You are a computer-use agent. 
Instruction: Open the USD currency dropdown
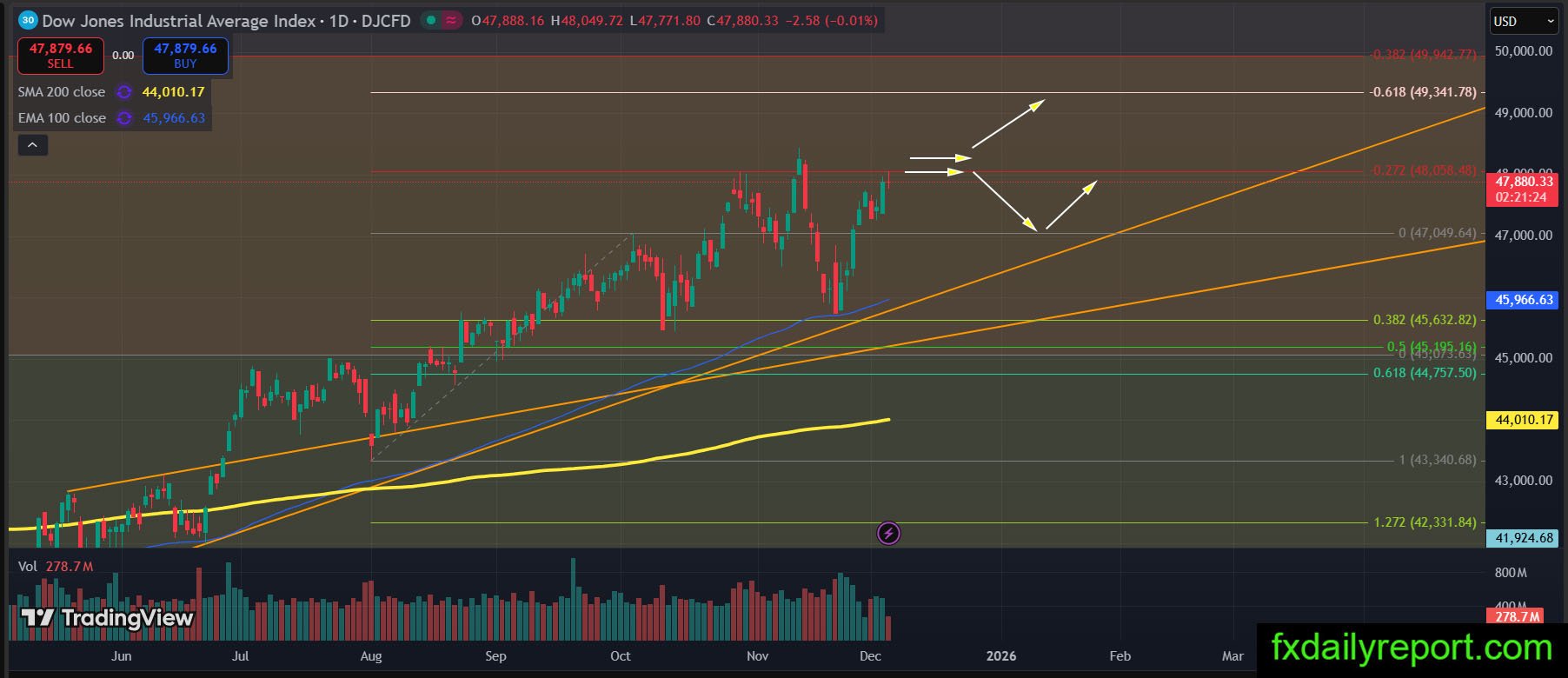pyautogui.click(x=1525, y=21)
